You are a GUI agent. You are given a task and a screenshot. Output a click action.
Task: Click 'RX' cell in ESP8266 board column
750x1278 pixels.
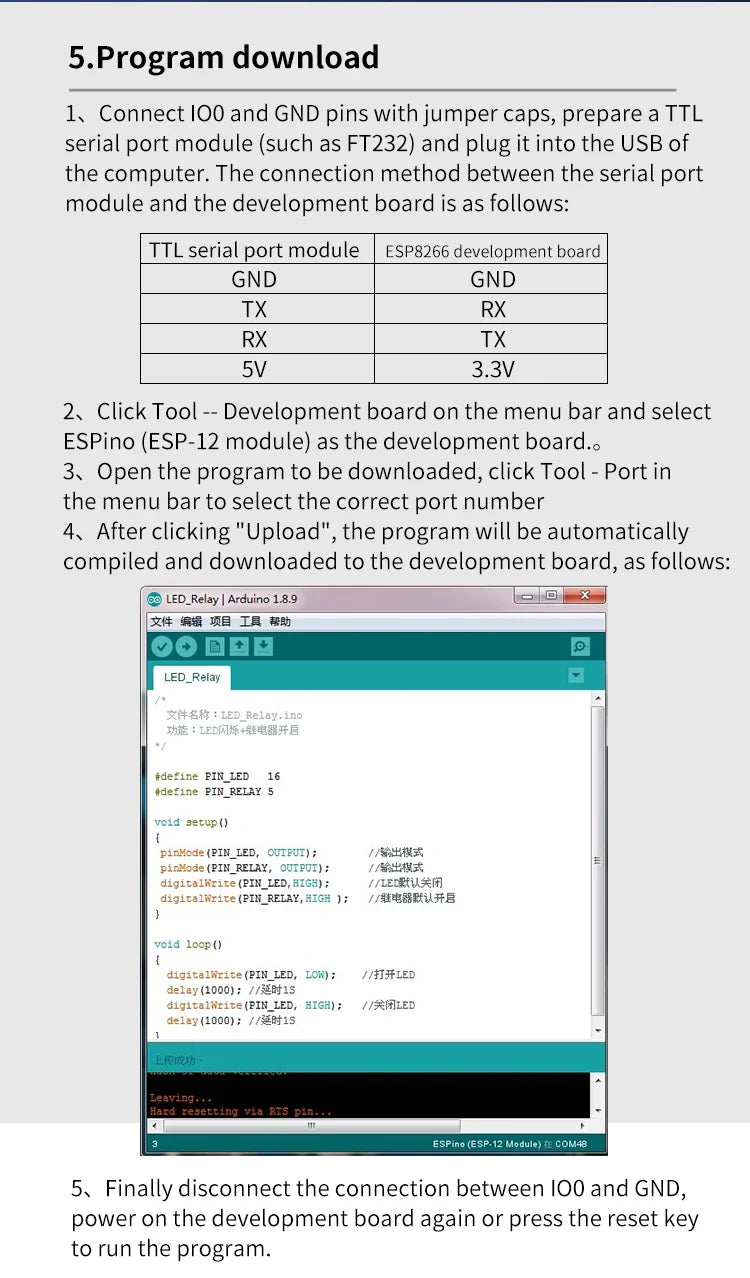coord(493,309)
